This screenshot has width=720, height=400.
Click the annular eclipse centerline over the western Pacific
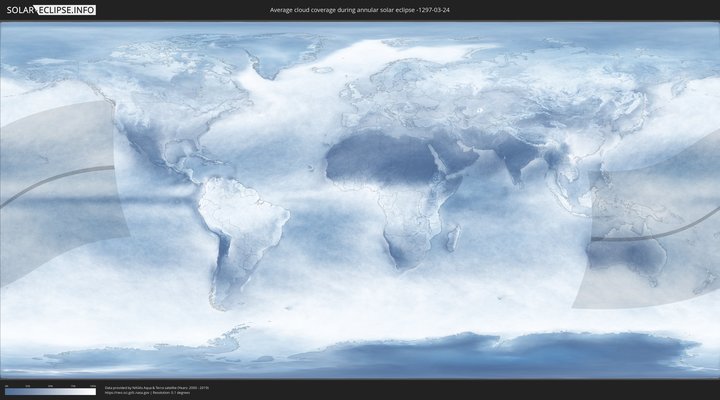(x=50, y=178)
